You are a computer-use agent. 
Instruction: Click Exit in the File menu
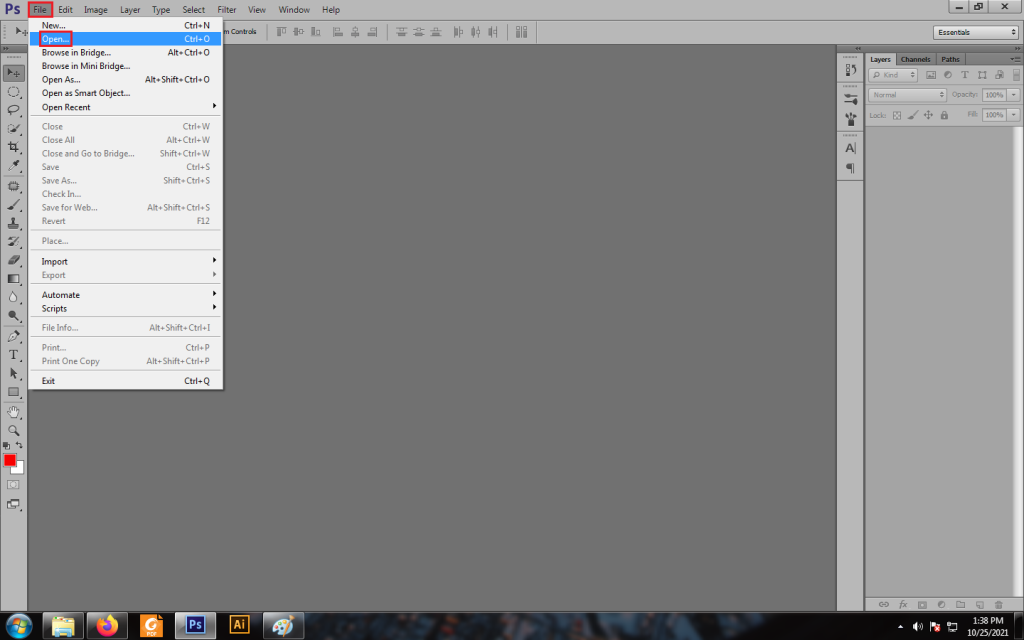click(48, 381)
